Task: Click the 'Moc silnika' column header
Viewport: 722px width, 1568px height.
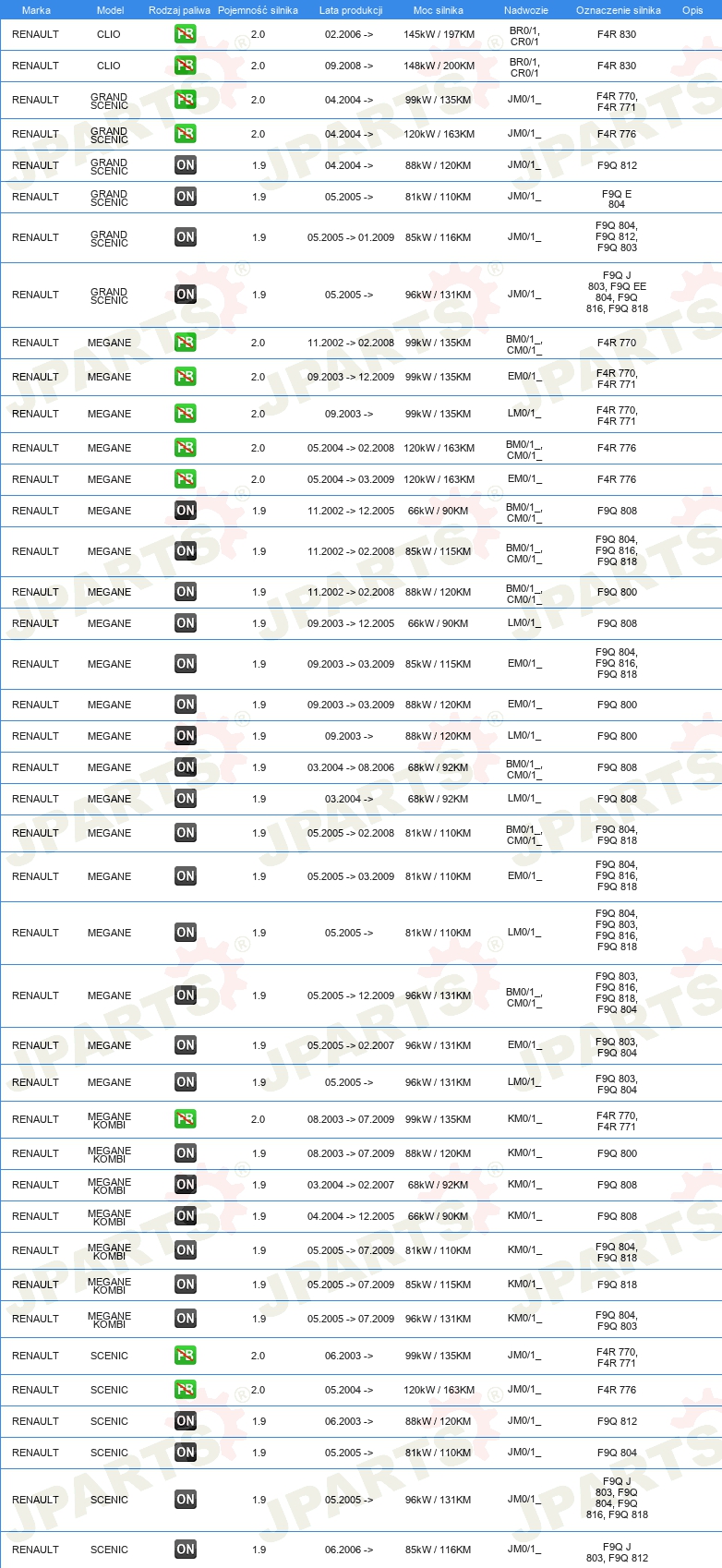Action: (x=439, y=10)
